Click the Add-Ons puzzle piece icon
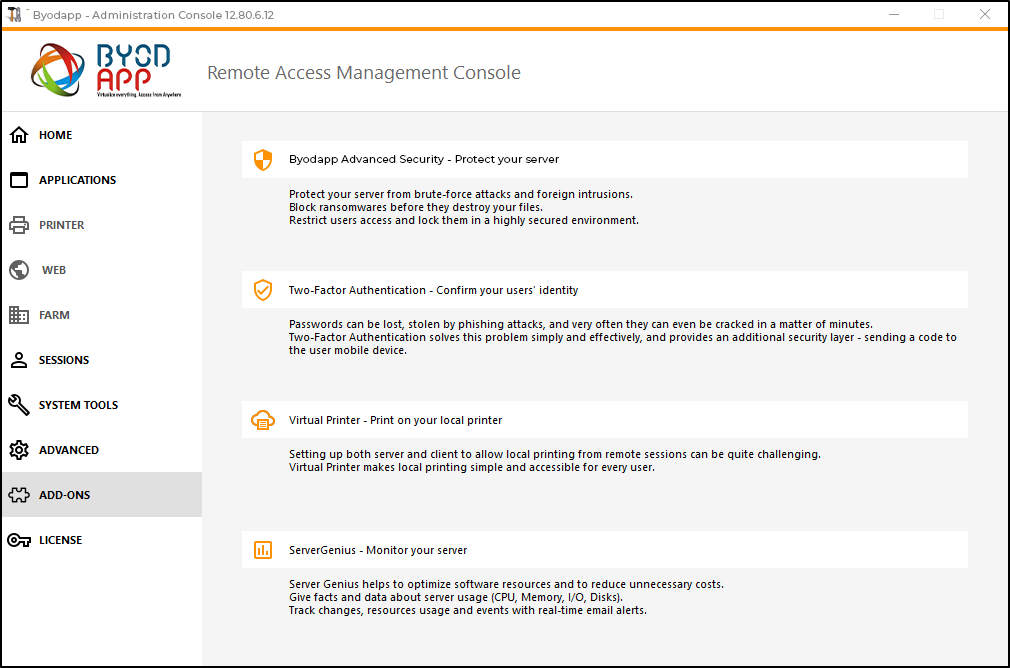Screen dimensions: 1010x668 click(19, 495)
